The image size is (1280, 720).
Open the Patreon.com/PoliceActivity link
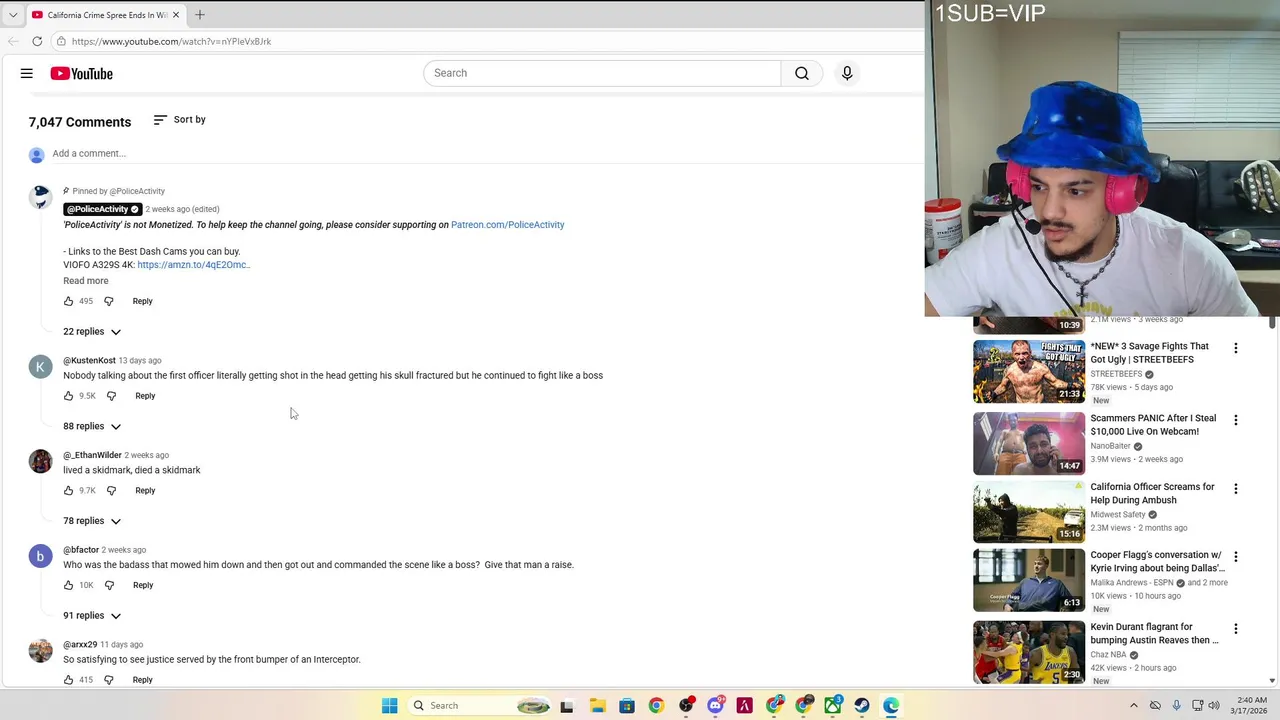[x=507, y=225]
